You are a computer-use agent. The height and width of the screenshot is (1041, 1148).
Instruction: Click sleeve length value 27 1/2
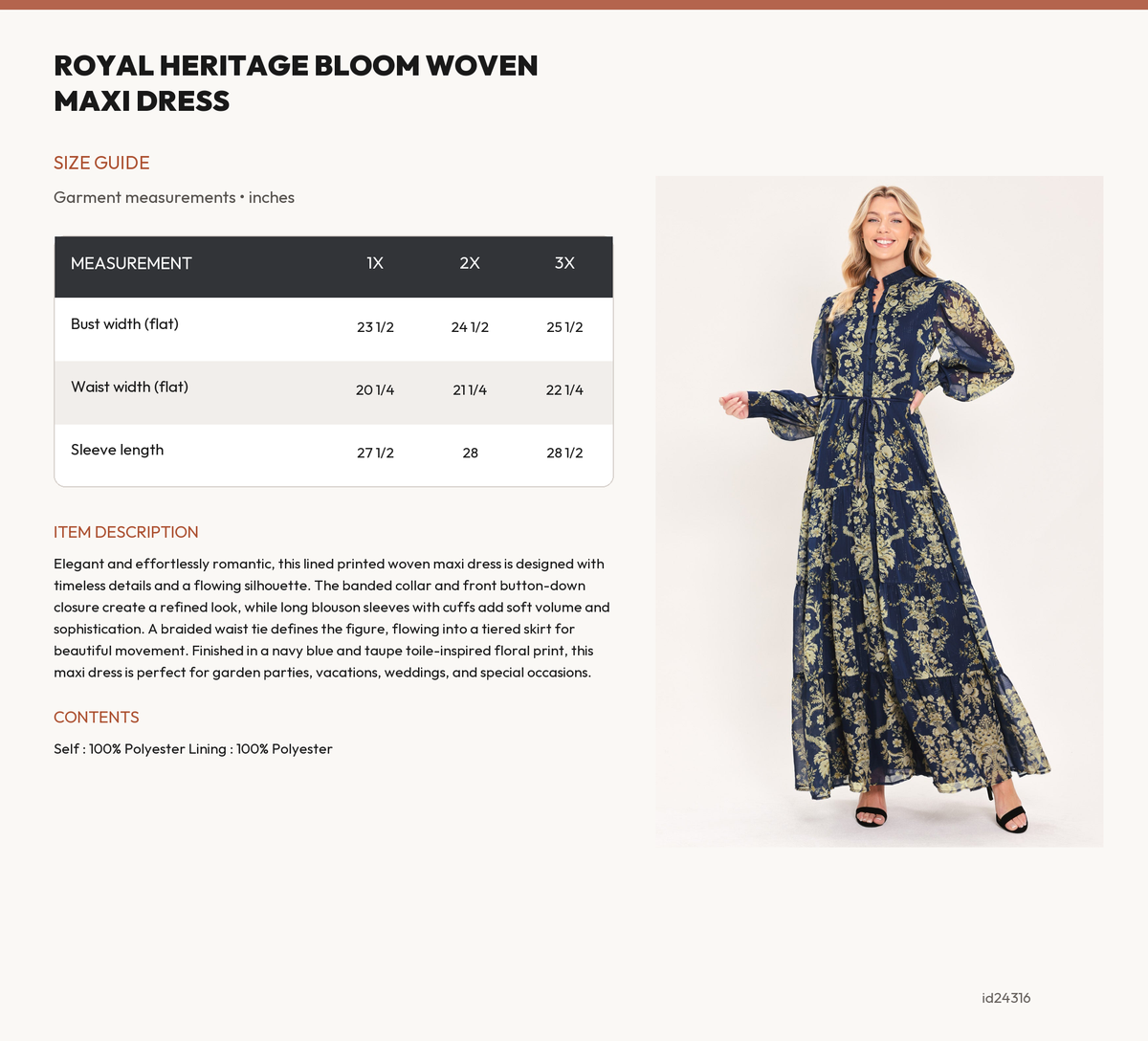(375, 453)
